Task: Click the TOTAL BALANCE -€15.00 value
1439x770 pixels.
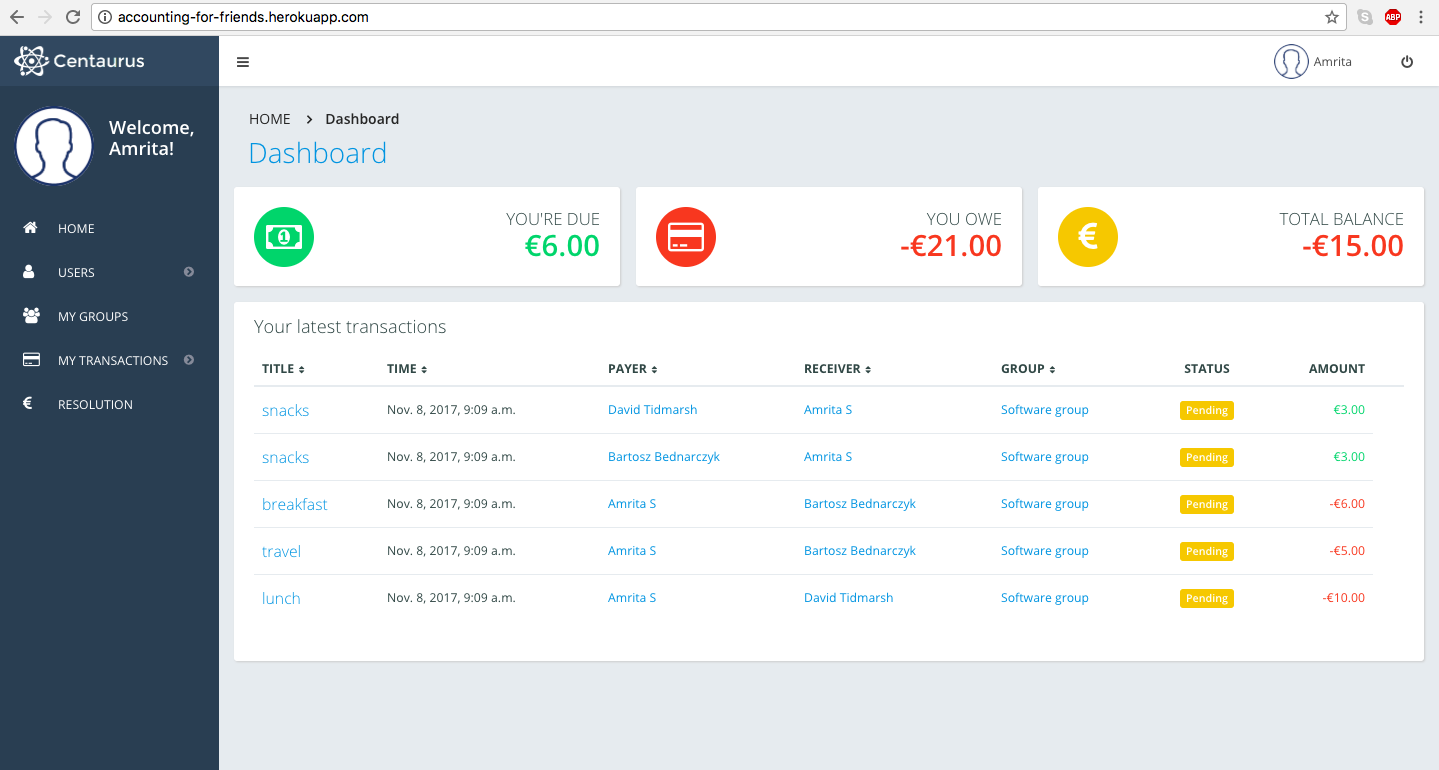Action: (x=1353, y=246)
